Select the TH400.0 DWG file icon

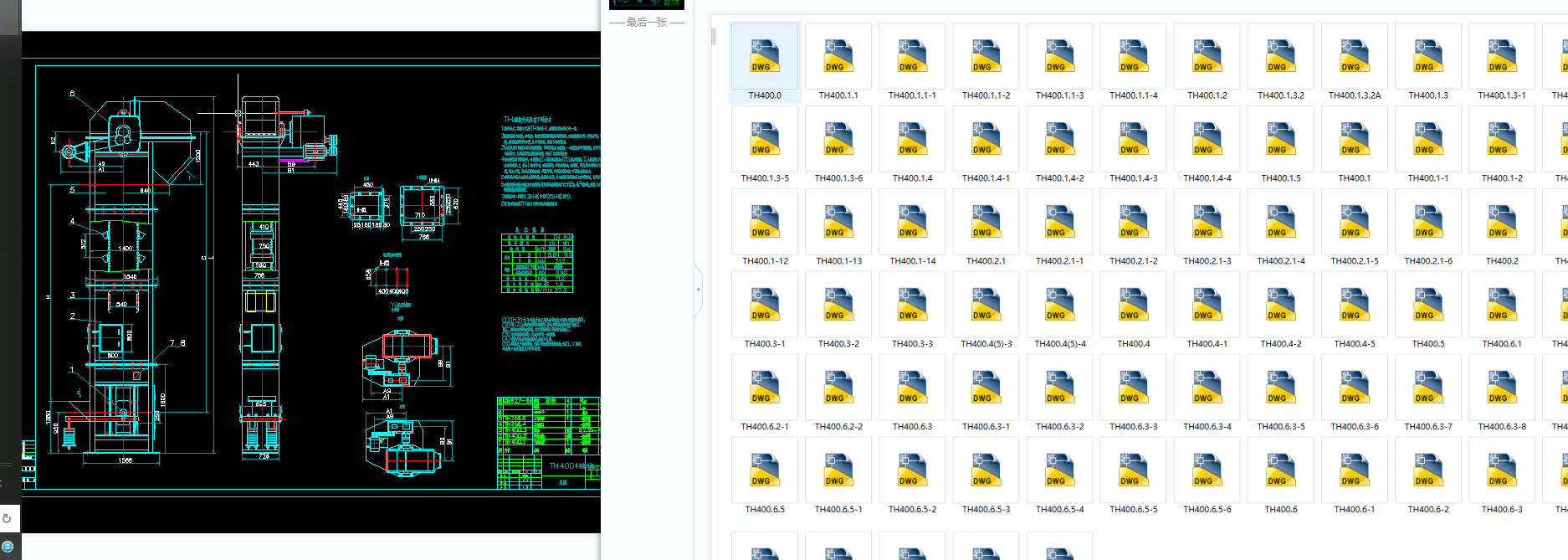click(765, 55)
